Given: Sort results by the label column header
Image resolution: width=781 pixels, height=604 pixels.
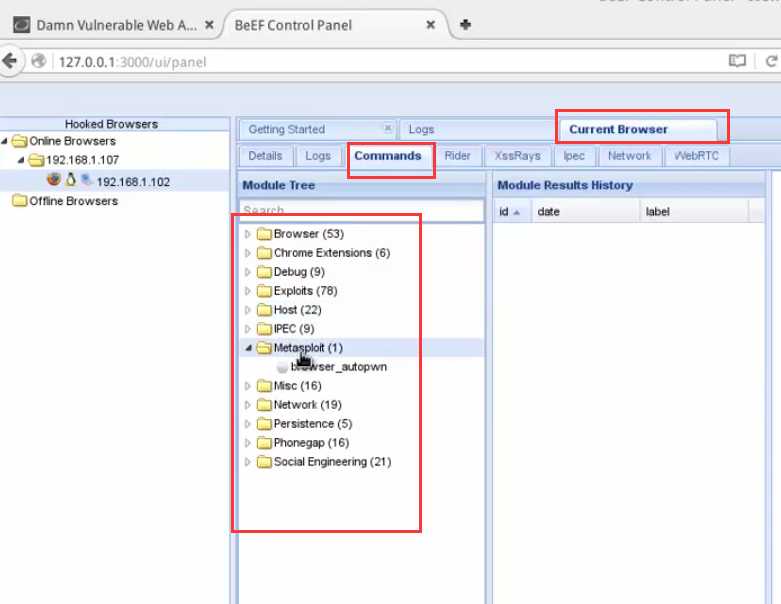Looking at the screenshot, I should click(x=694, y=212).
